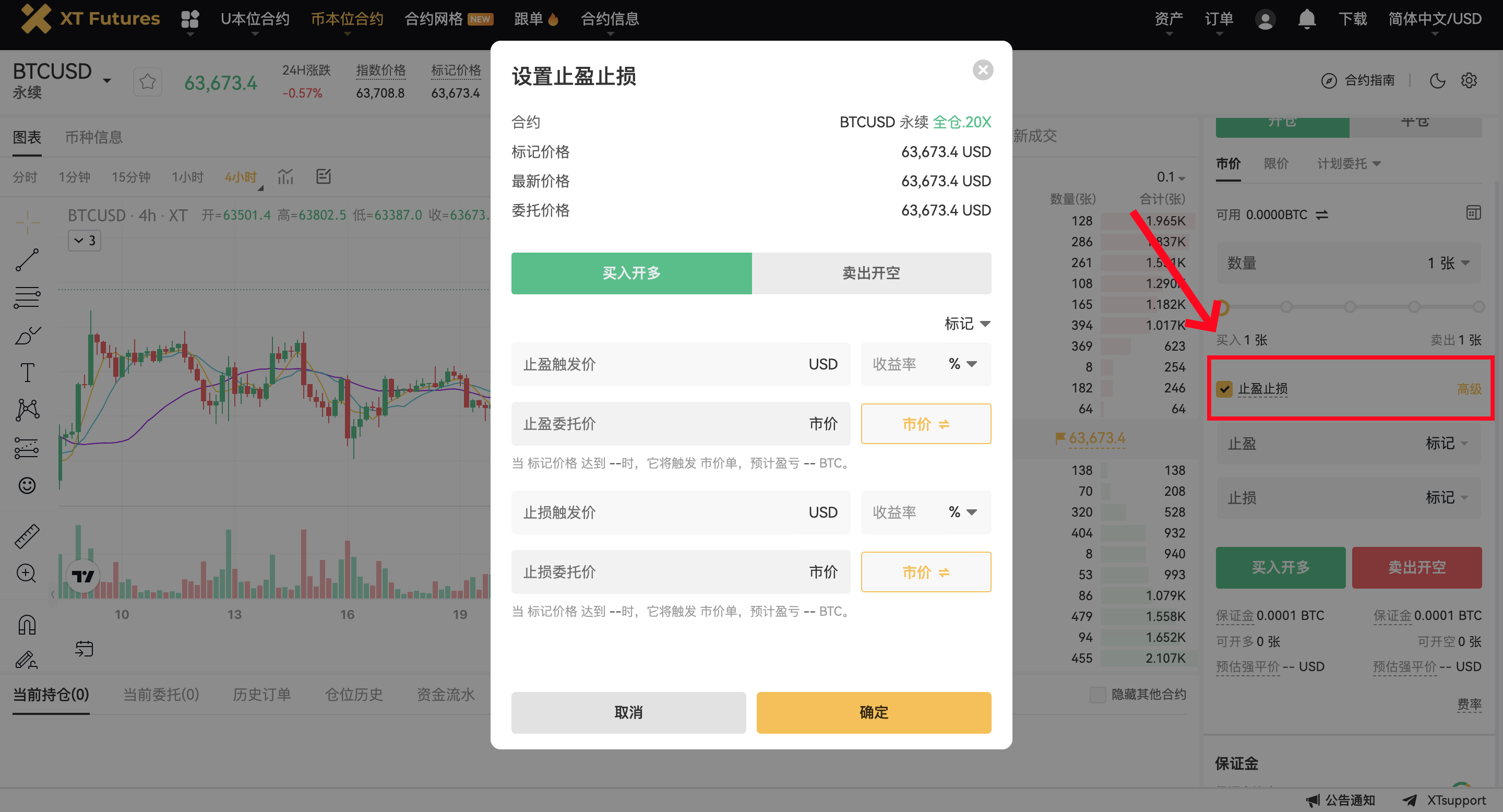
Task: Click the 确定 confirm button
Action: tap(874, 713)
